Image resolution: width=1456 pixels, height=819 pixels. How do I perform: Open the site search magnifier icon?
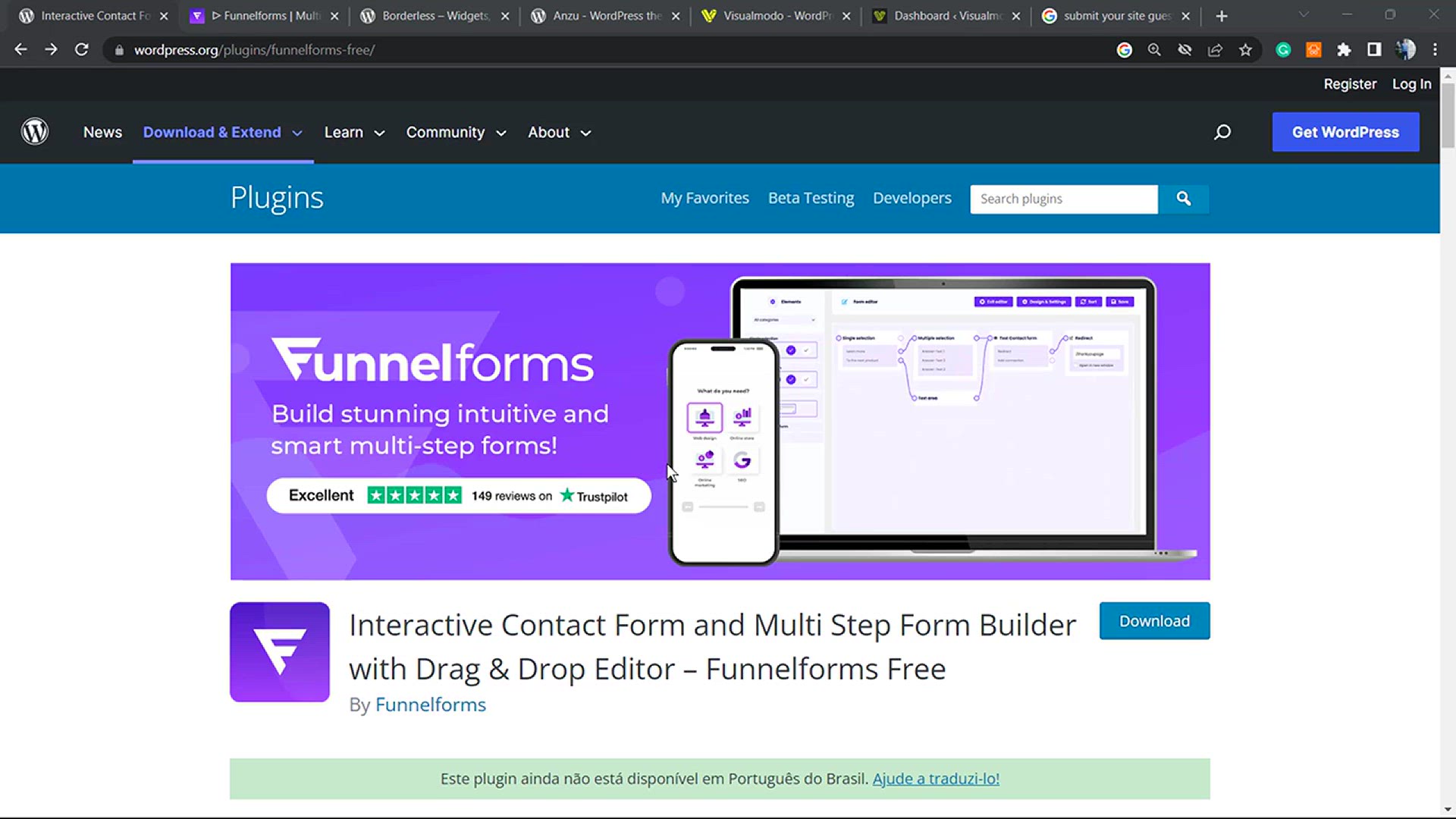(1222, 132)
